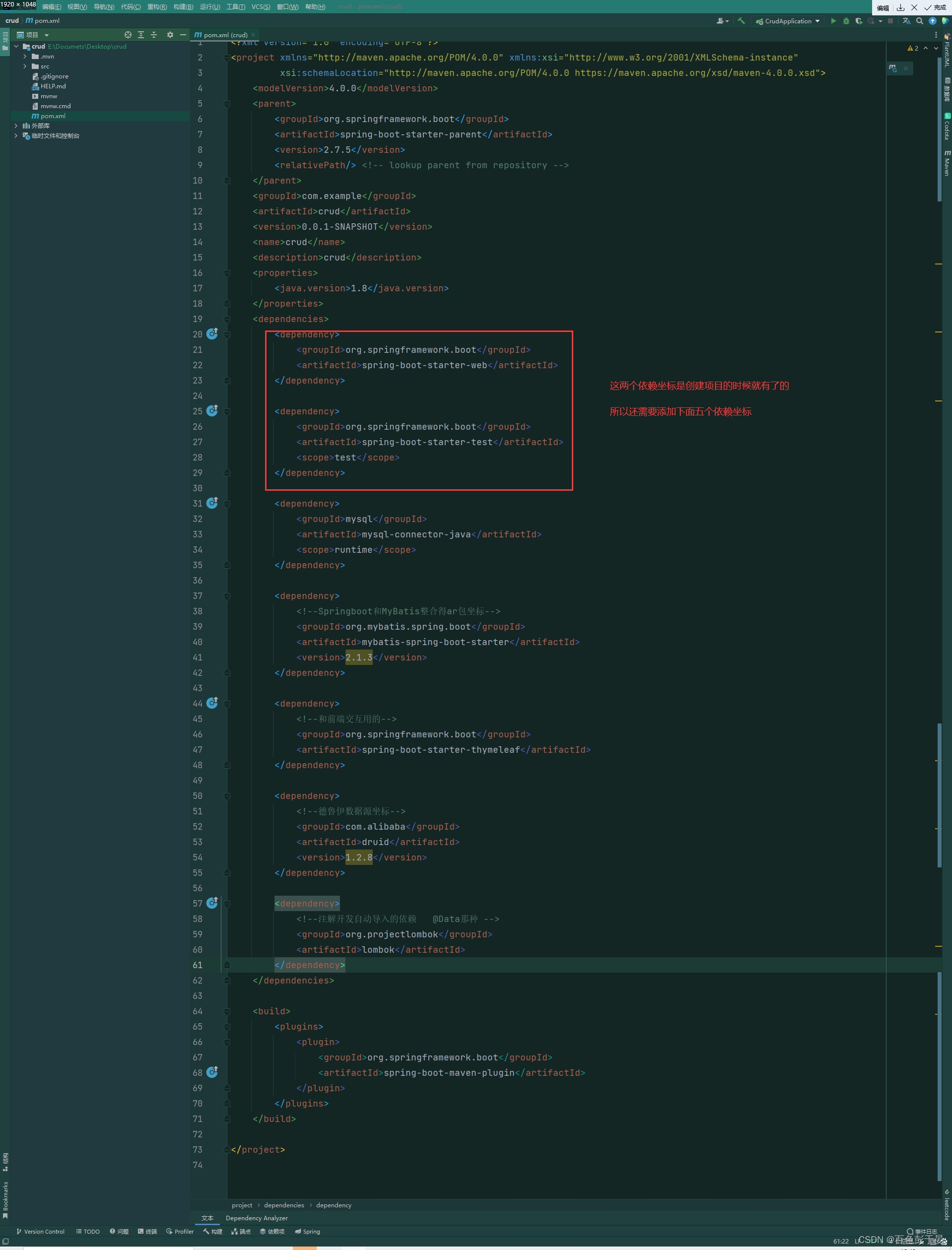Expand the .mvn folder
Screen dimensions: 952x1250
pos(25,57)
